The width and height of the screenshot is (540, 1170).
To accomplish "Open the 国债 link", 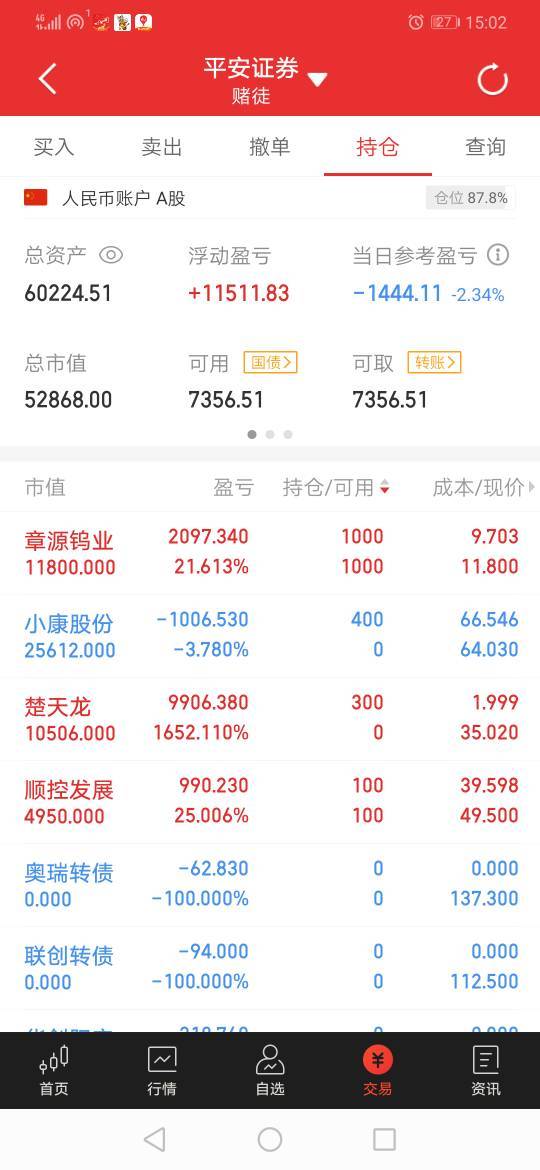I will (270, 363).
